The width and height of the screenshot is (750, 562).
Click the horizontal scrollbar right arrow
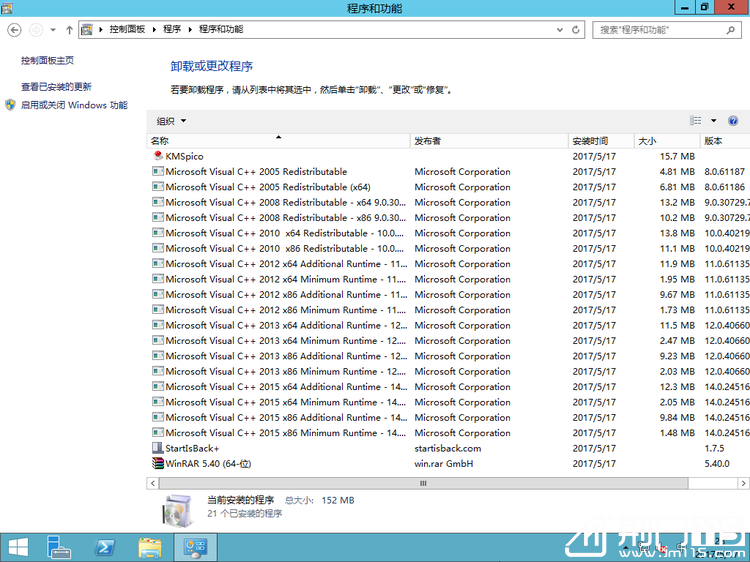coord(743,483)
